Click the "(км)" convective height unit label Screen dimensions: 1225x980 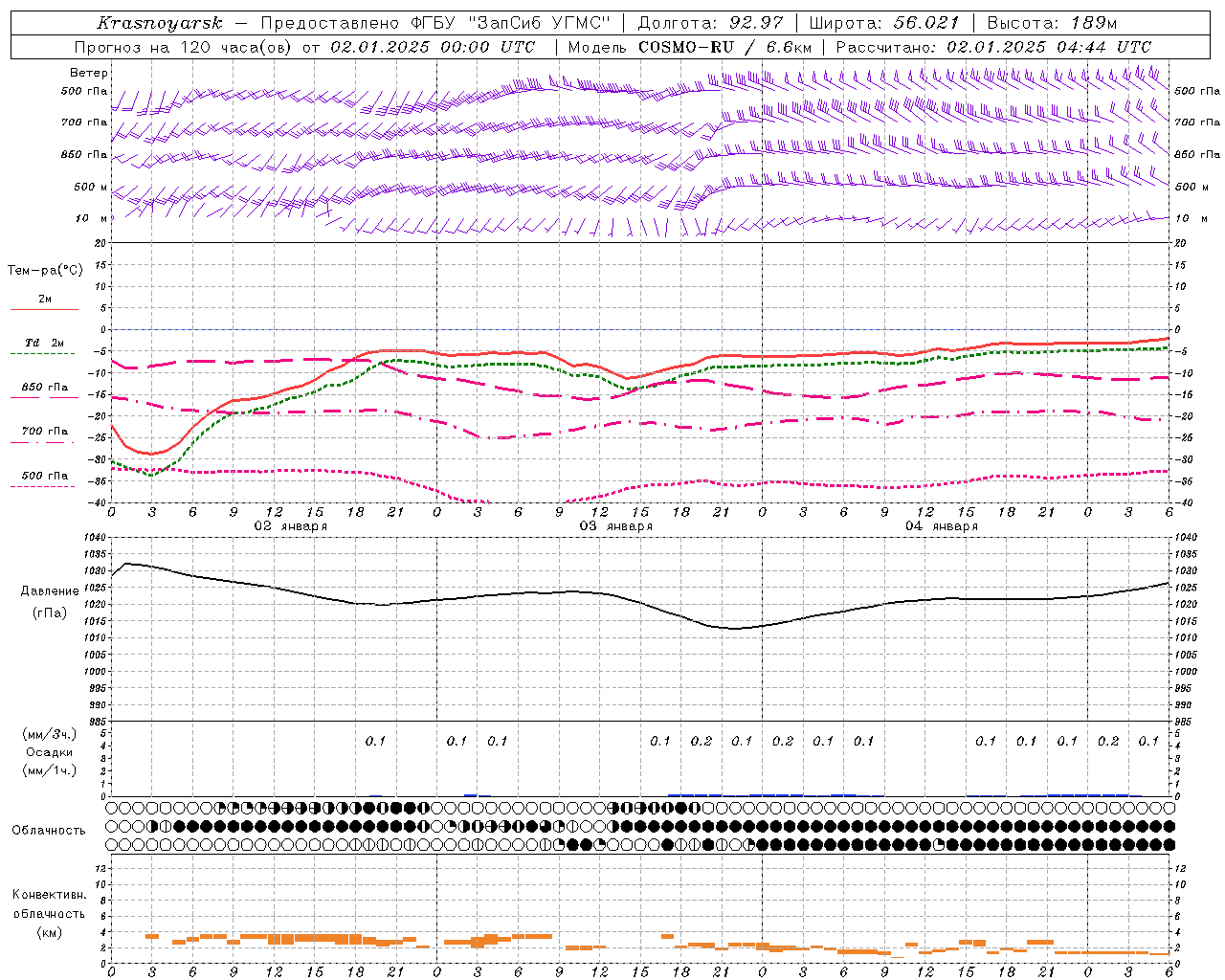click(x=50, y=932)
